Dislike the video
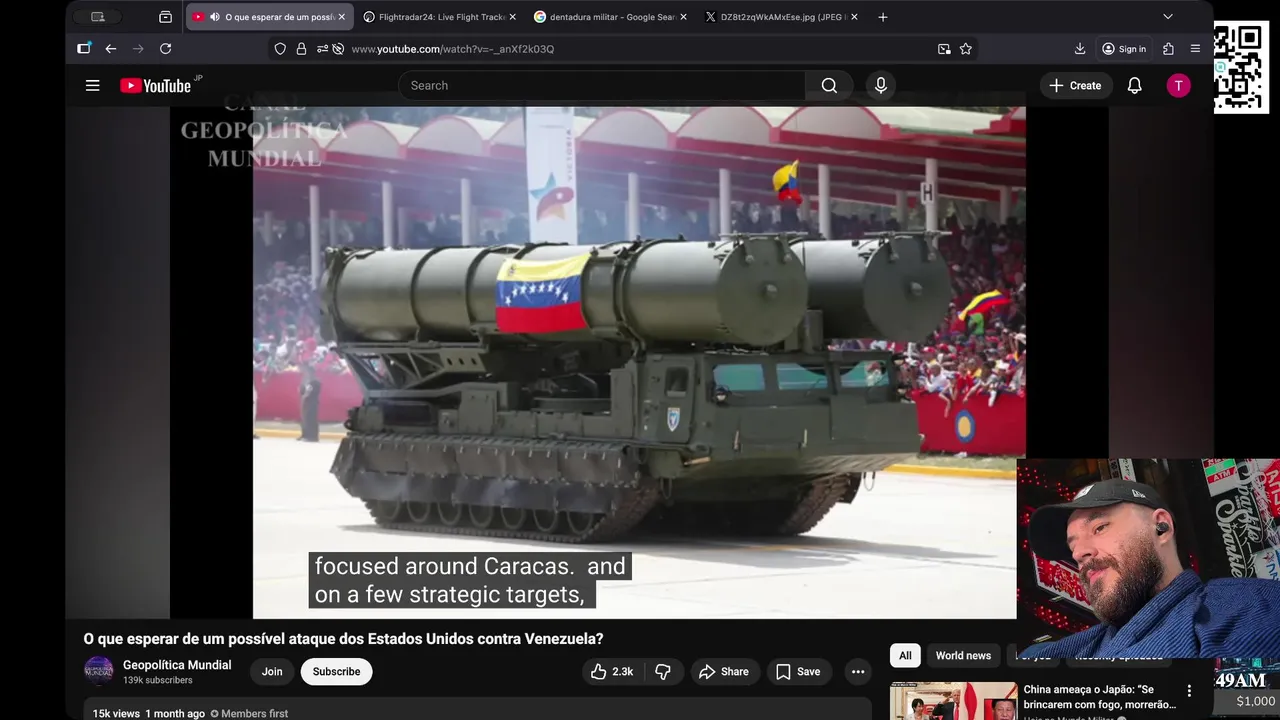 [x=662, y=672]
